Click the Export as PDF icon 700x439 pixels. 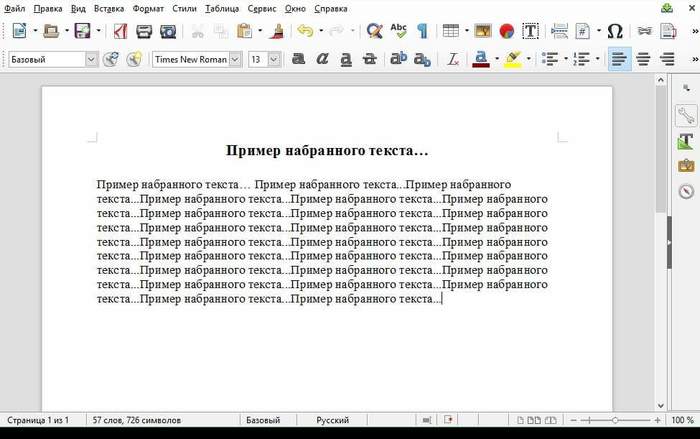119,32
